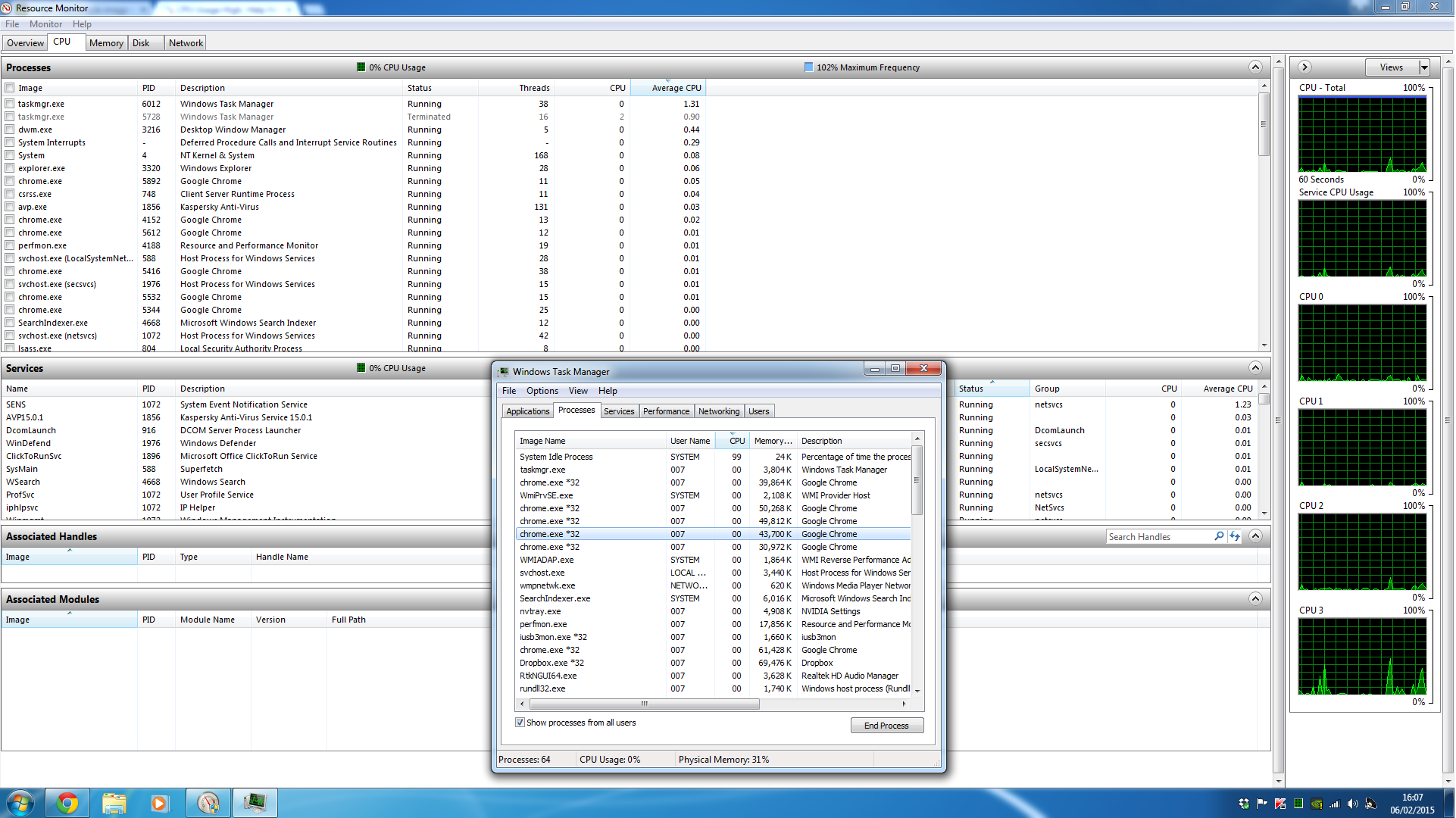This screenshot has width=1456, height=818.
Task: Select chrome.exe row with 43,700 K memory
Action: (x=714, y=534)
